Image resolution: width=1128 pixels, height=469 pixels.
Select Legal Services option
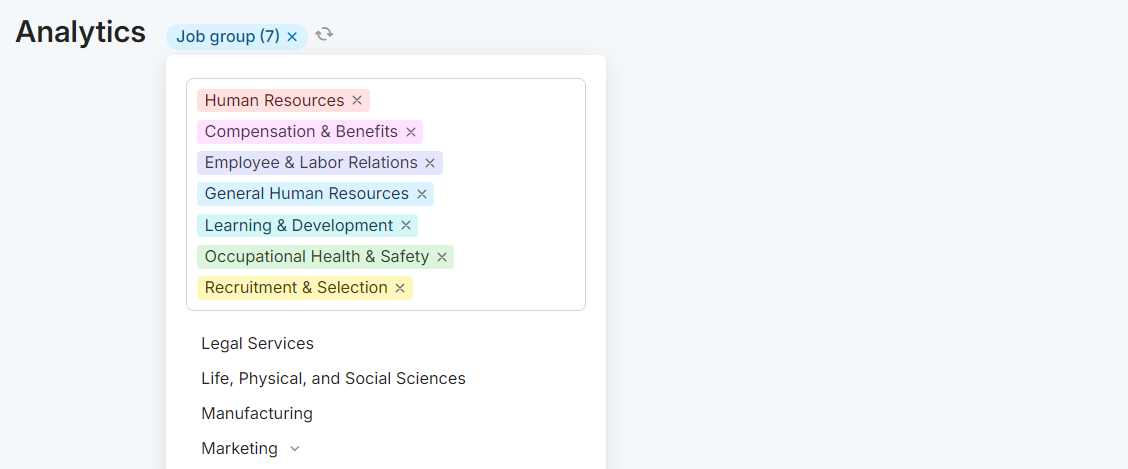pos(257,343)
